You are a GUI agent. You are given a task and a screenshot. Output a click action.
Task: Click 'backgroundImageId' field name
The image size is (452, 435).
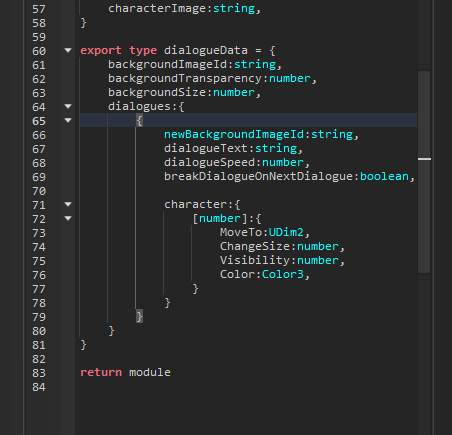(x=167, y=64)
